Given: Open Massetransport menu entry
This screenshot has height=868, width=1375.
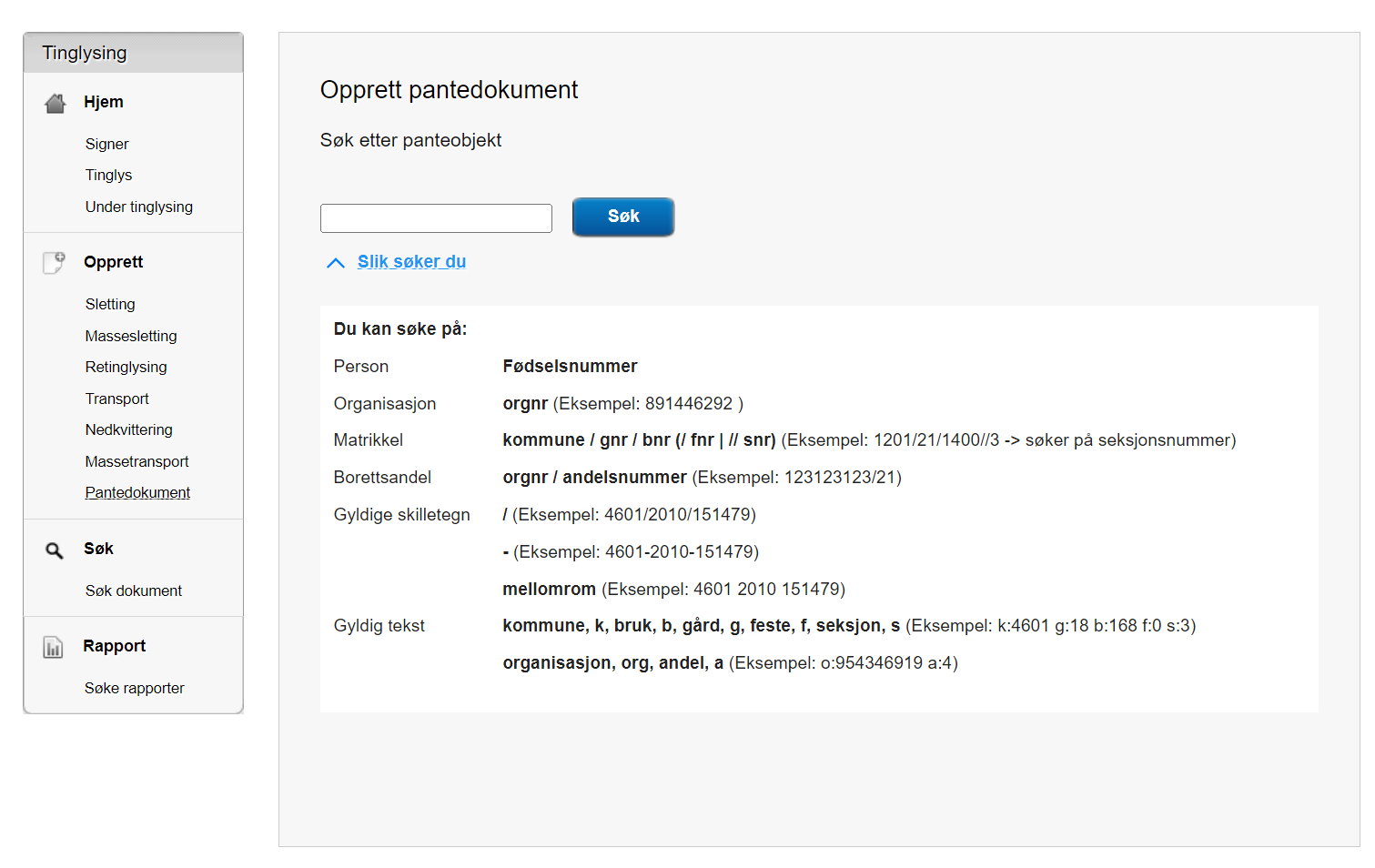Looking at the screenshot, I should tap(137, 461).
